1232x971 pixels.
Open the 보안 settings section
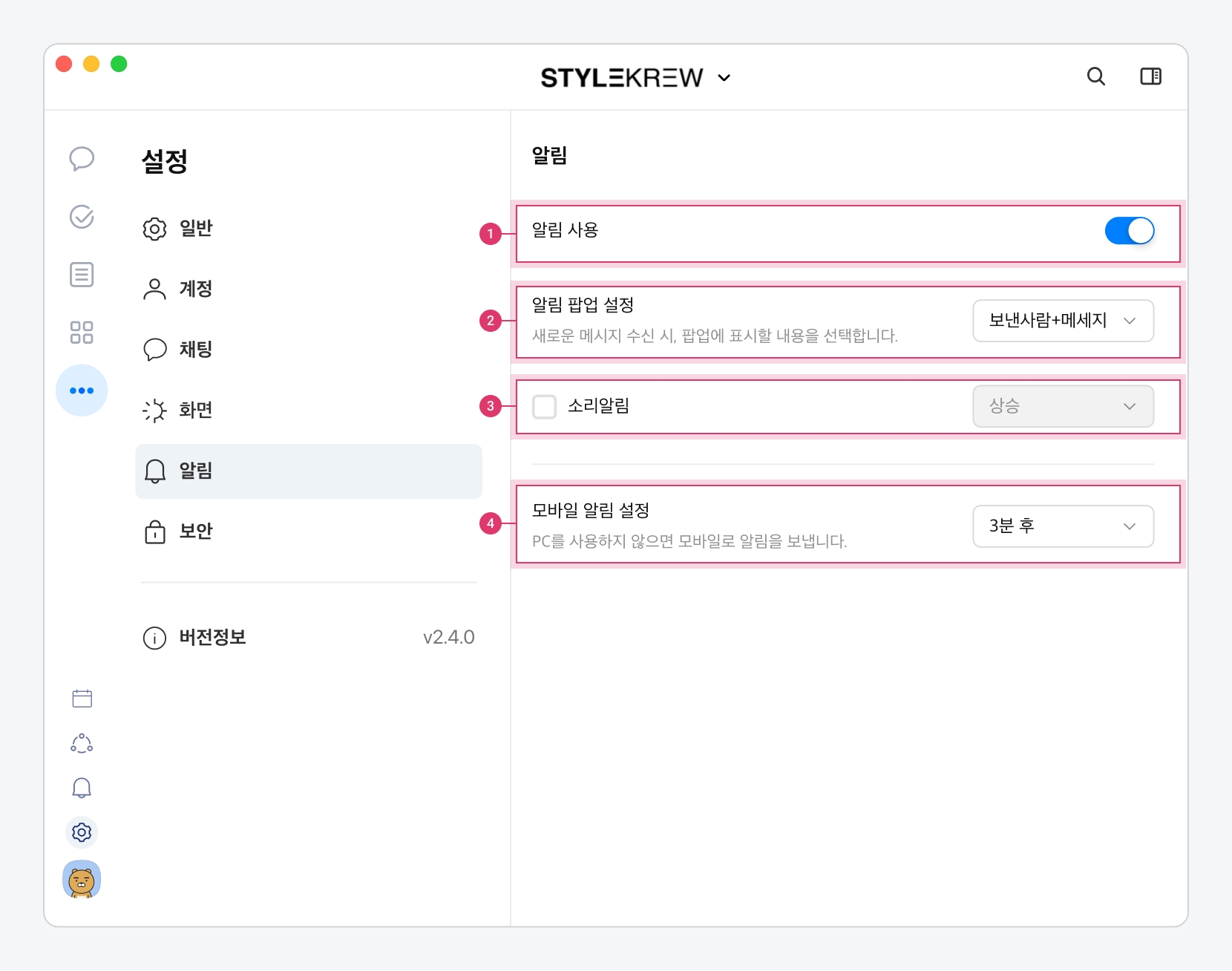pos(196,532)
